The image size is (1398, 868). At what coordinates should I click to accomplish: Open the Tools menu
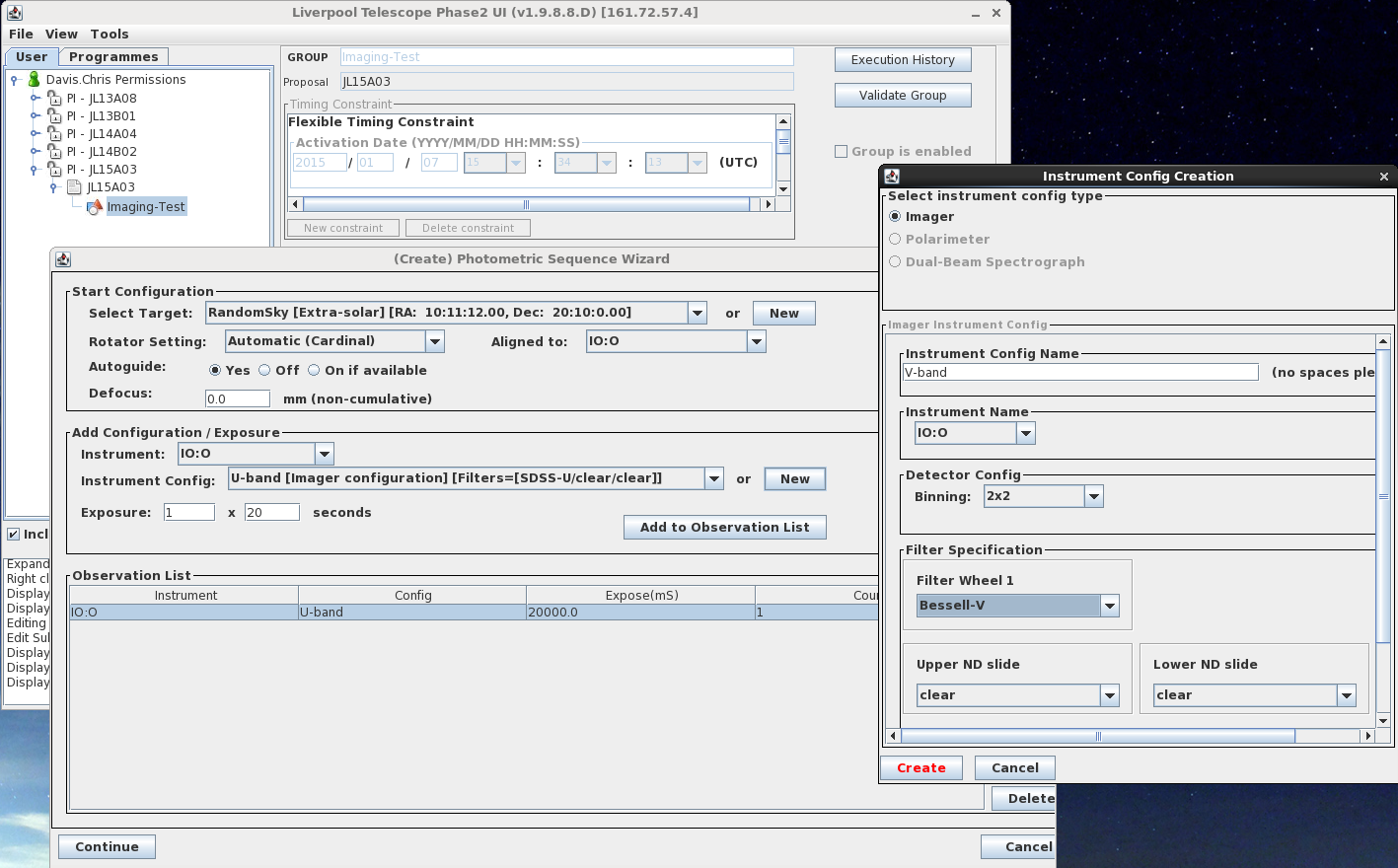110,34
